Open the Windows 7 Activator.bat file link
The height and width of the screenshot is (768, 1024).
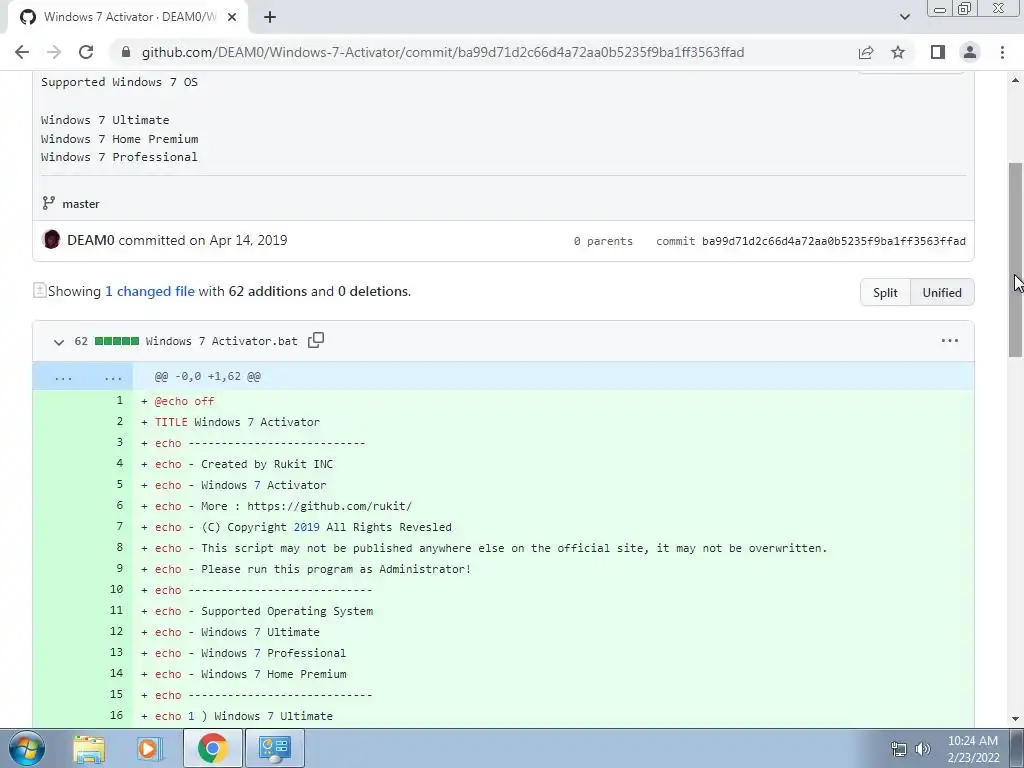(221, 341)
